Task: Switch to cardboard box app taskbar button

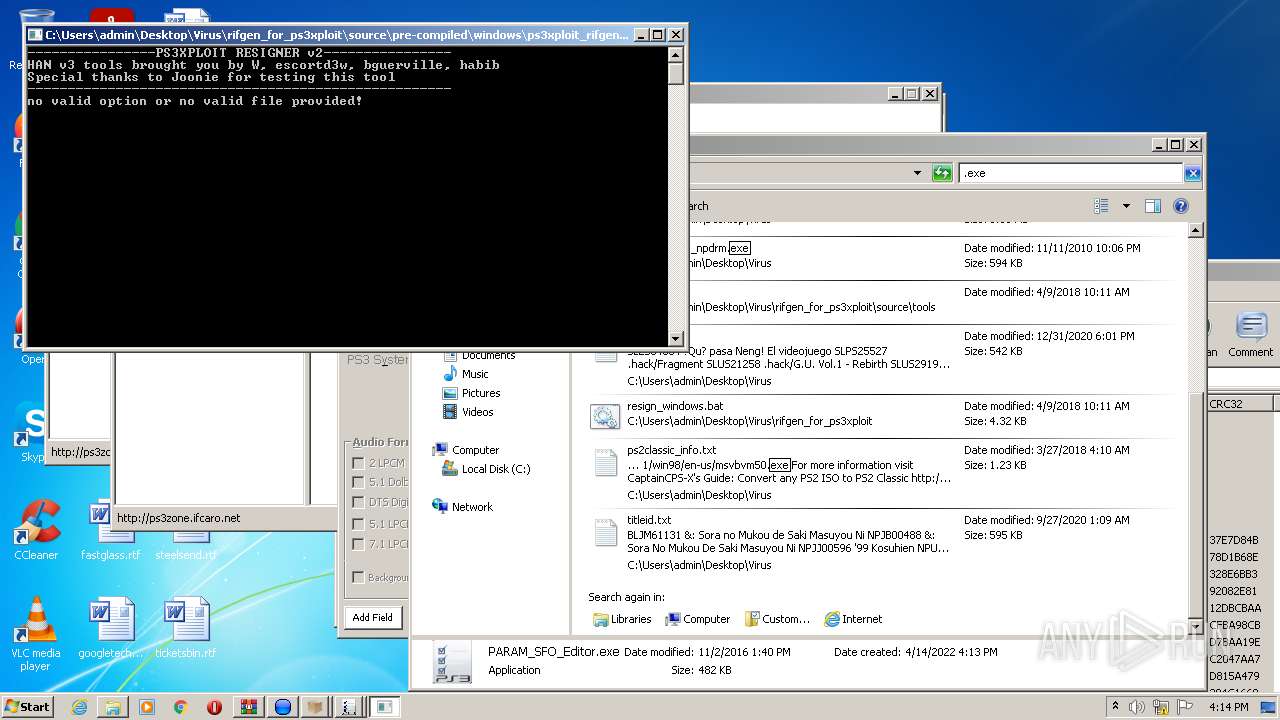Action: tap(315, 707)
